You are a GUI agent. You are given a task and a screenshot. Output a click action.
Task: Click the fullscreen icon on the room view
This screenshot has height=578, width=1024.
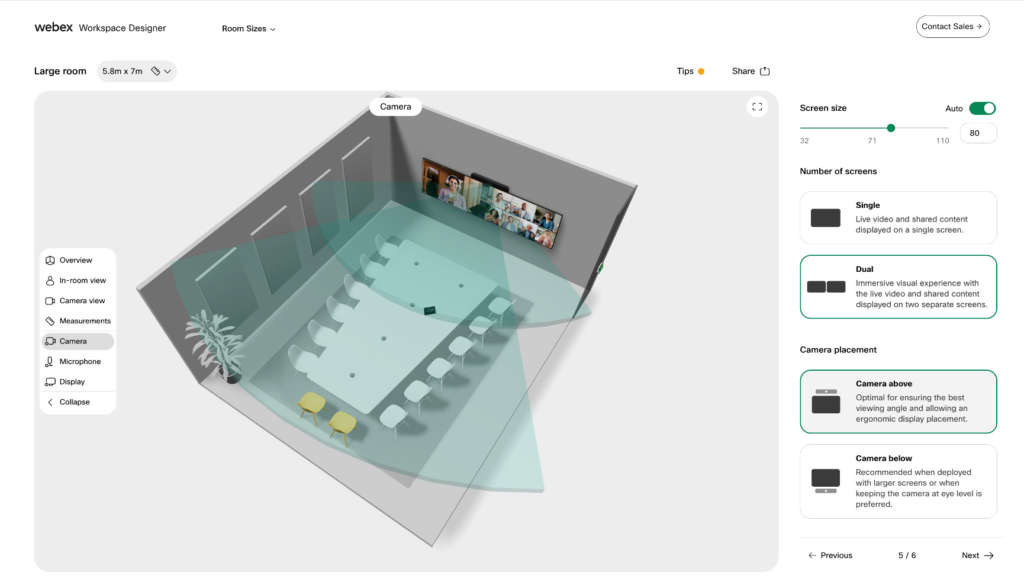pos(757,106)
